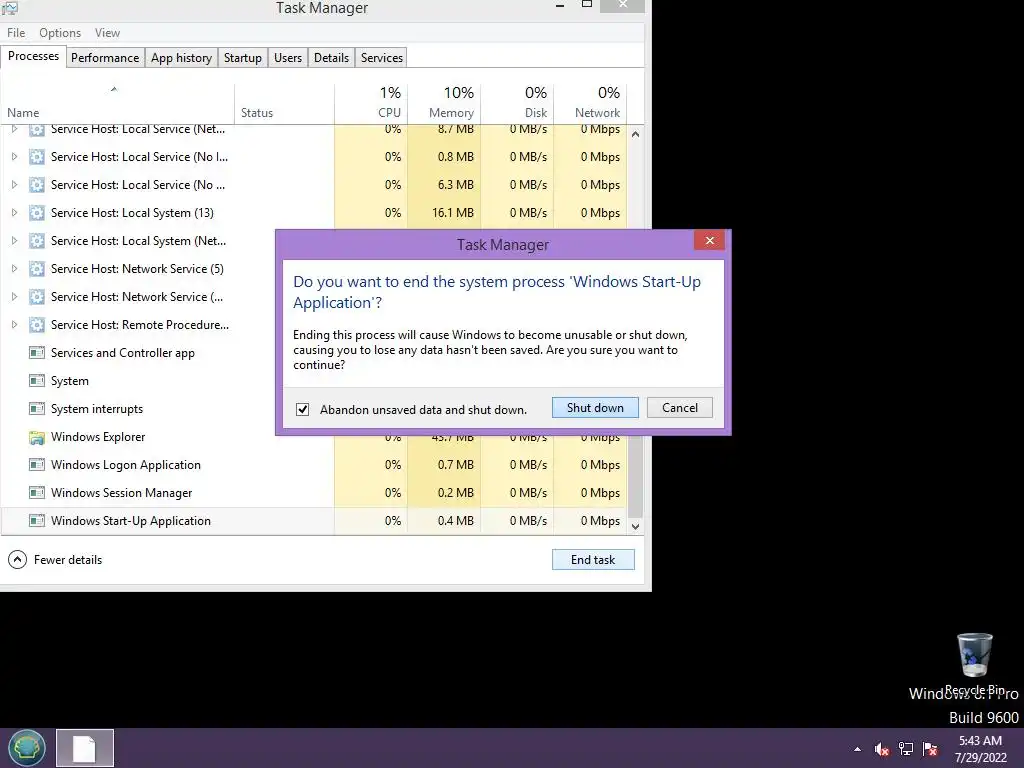Expand the 6.3 MB Local Service row
The image size is (1024, 768).
click(x=14, y=185)
